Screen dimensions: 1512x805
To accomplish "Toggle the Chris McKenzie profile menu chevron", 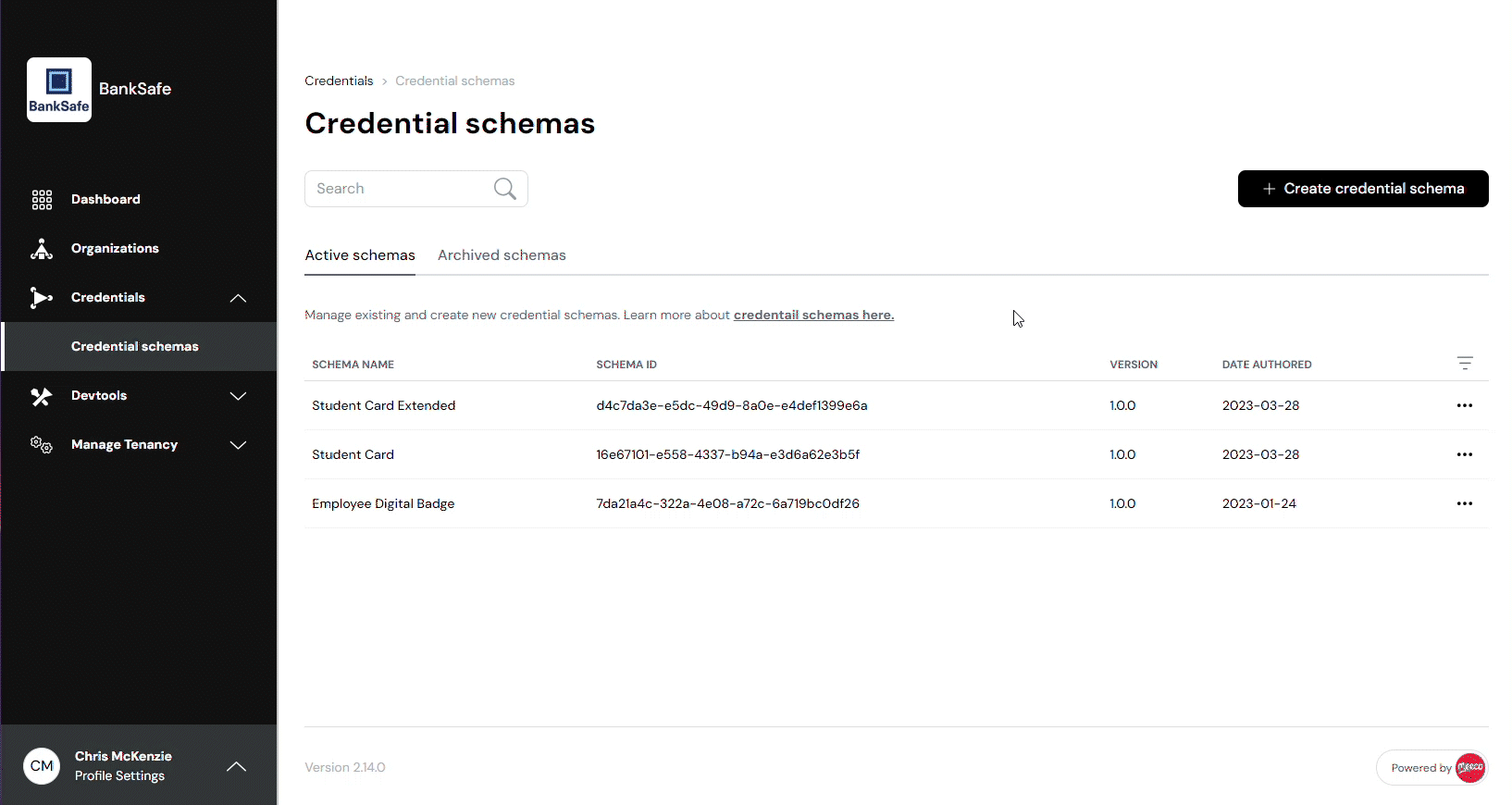I will click(237, 766).
